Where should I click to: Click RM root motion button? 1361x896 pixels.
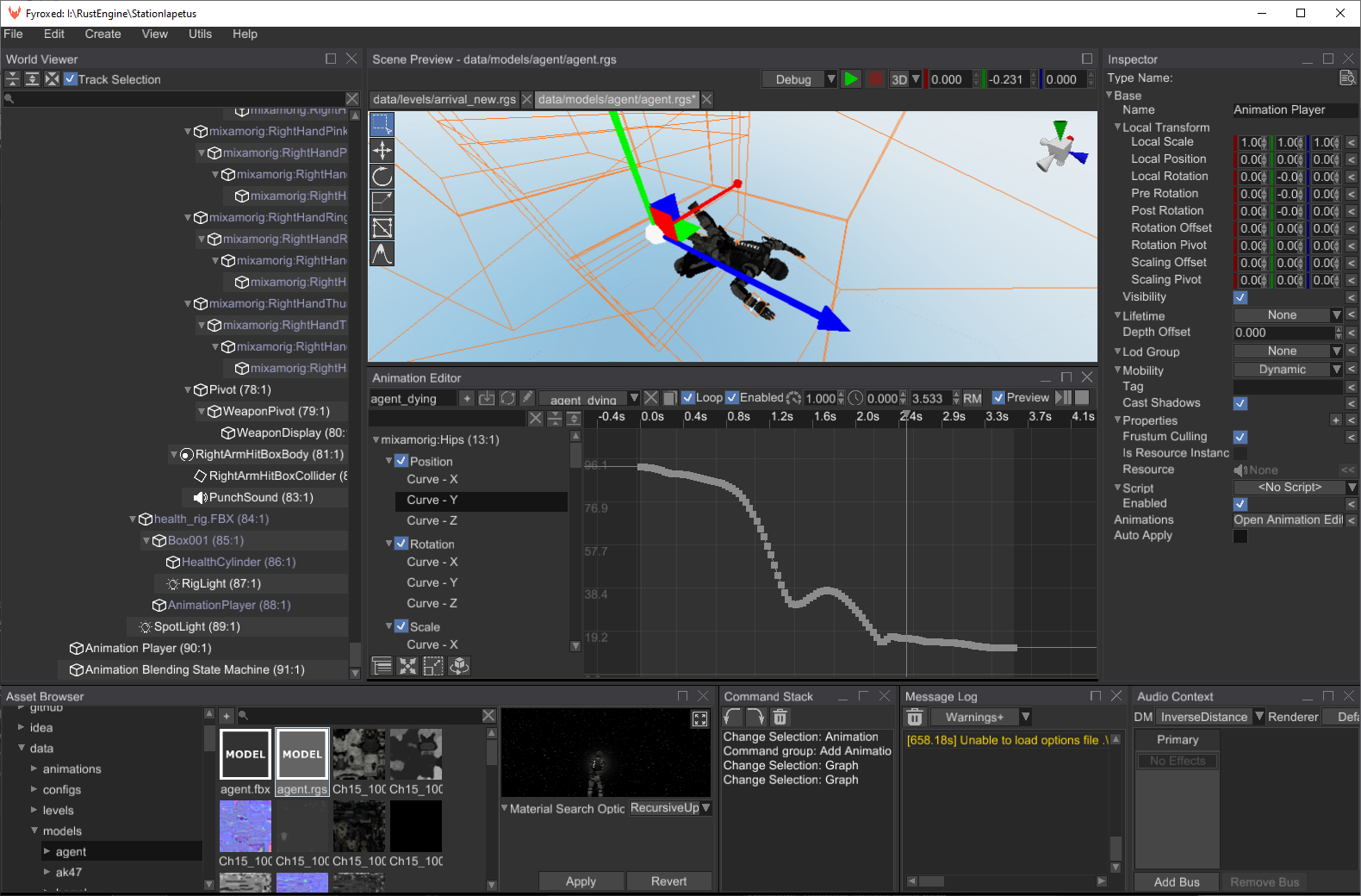973,398
